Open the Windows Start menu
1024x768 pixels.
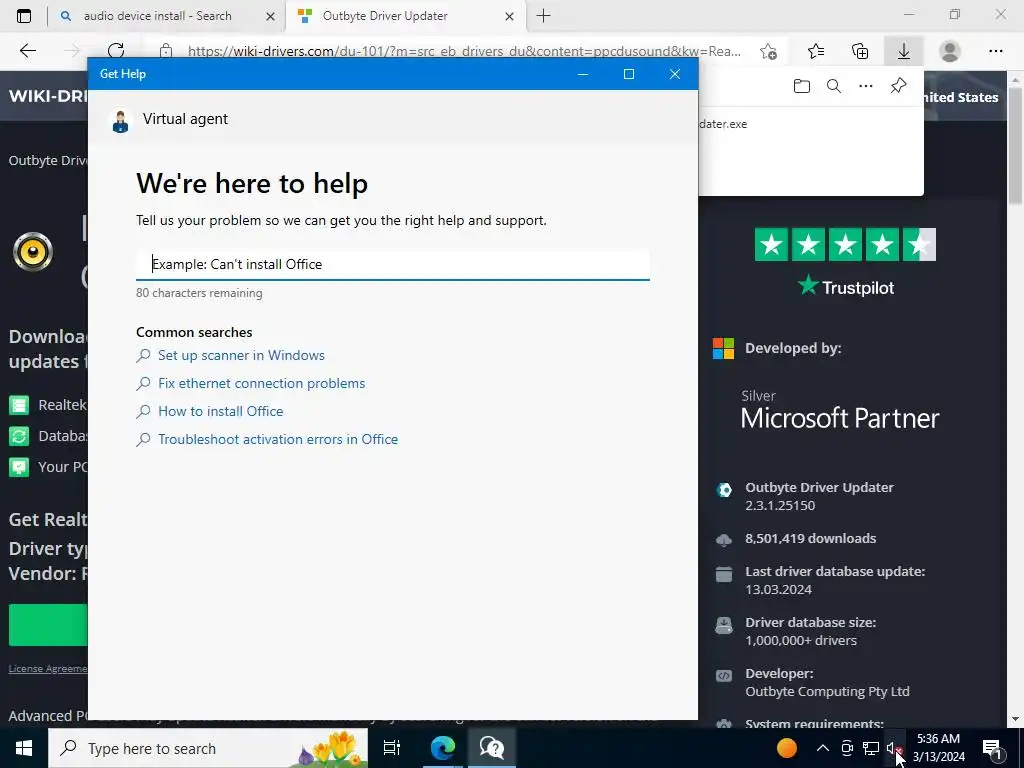[x=24, y=748]
